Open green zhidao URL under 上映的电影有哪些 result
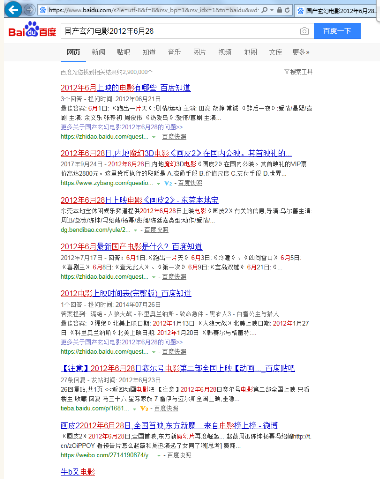The height and width of the screenshot is (479, 380). click(104, 136)
